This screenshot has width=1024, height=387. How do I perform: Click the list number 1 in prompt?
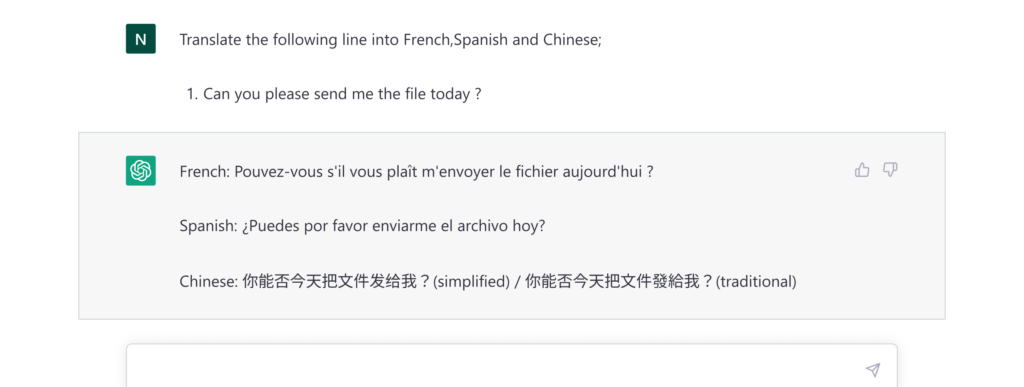click(x=192, y=94)
